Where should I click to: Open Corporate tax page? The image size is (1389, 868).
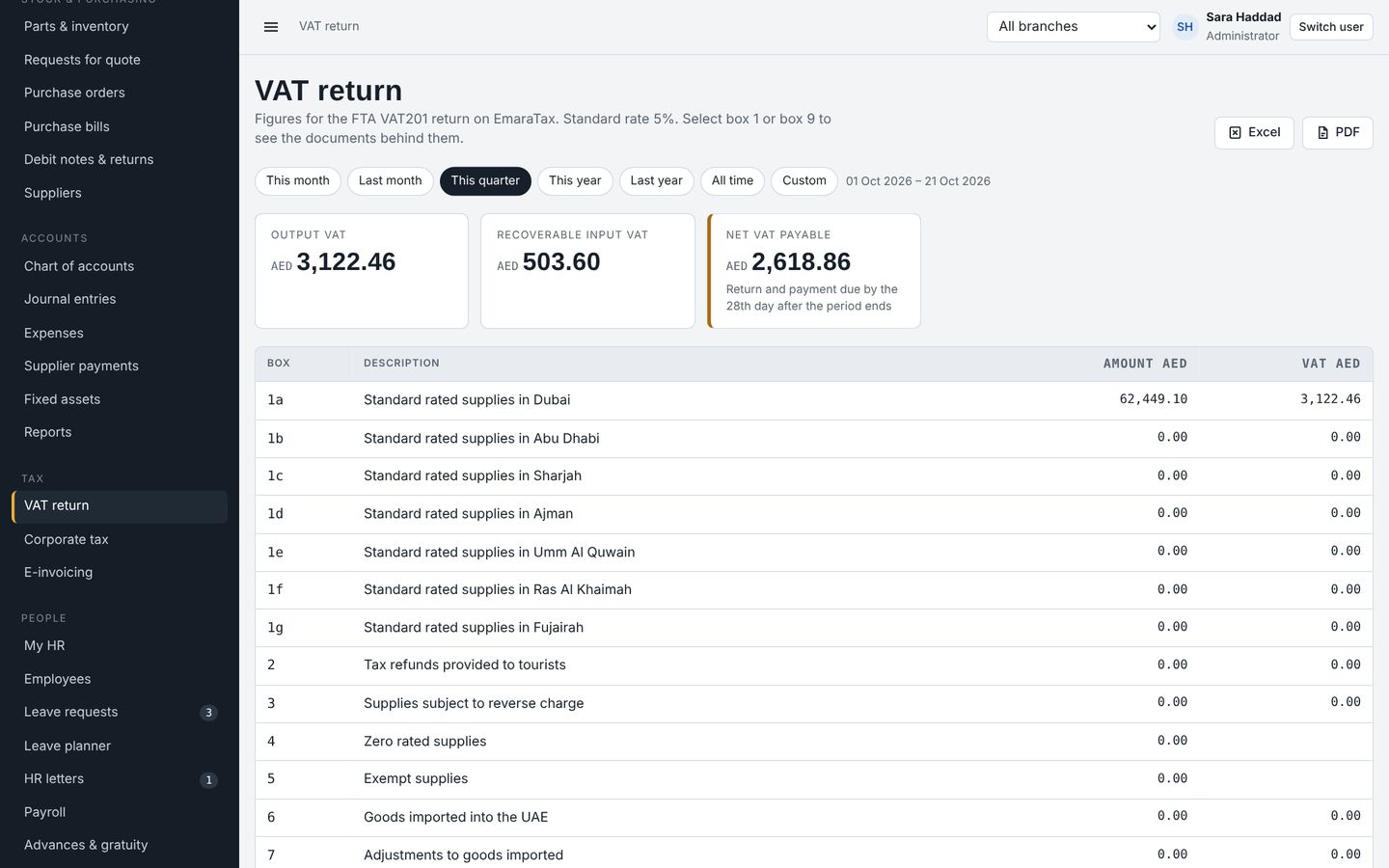point(120,539)
